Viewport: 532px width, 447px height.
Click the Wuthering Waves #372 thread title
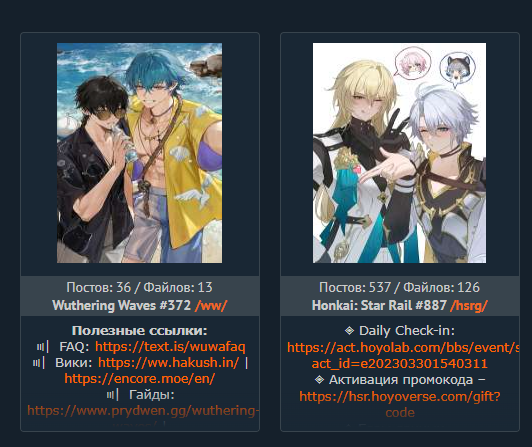pyautogui.click(x=121, y=305)
